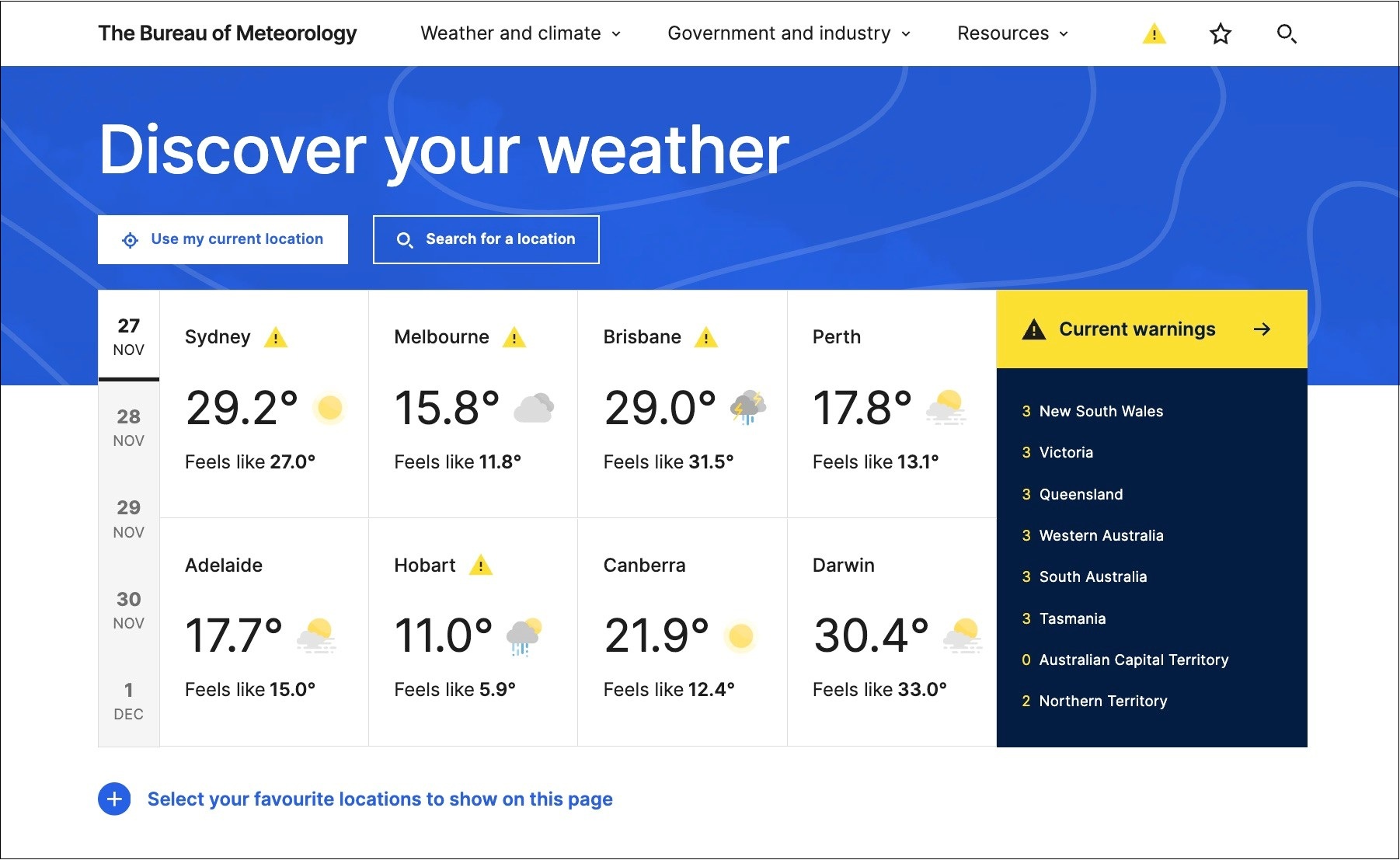Click the warning triangle next to Sydney

tap(276, 337)
